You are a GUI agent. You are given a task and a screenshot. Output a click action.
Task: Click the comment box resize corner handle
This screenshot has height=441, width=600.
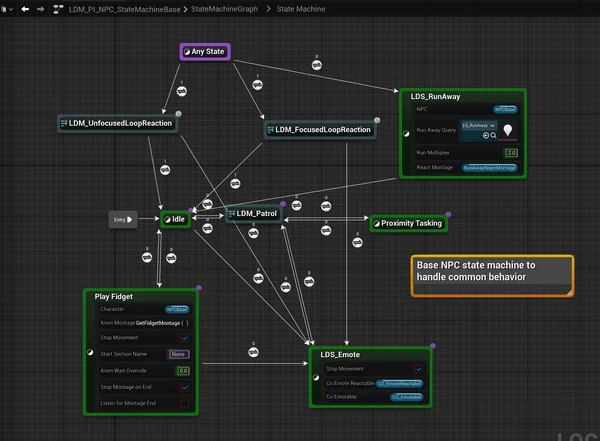point(569,292)
